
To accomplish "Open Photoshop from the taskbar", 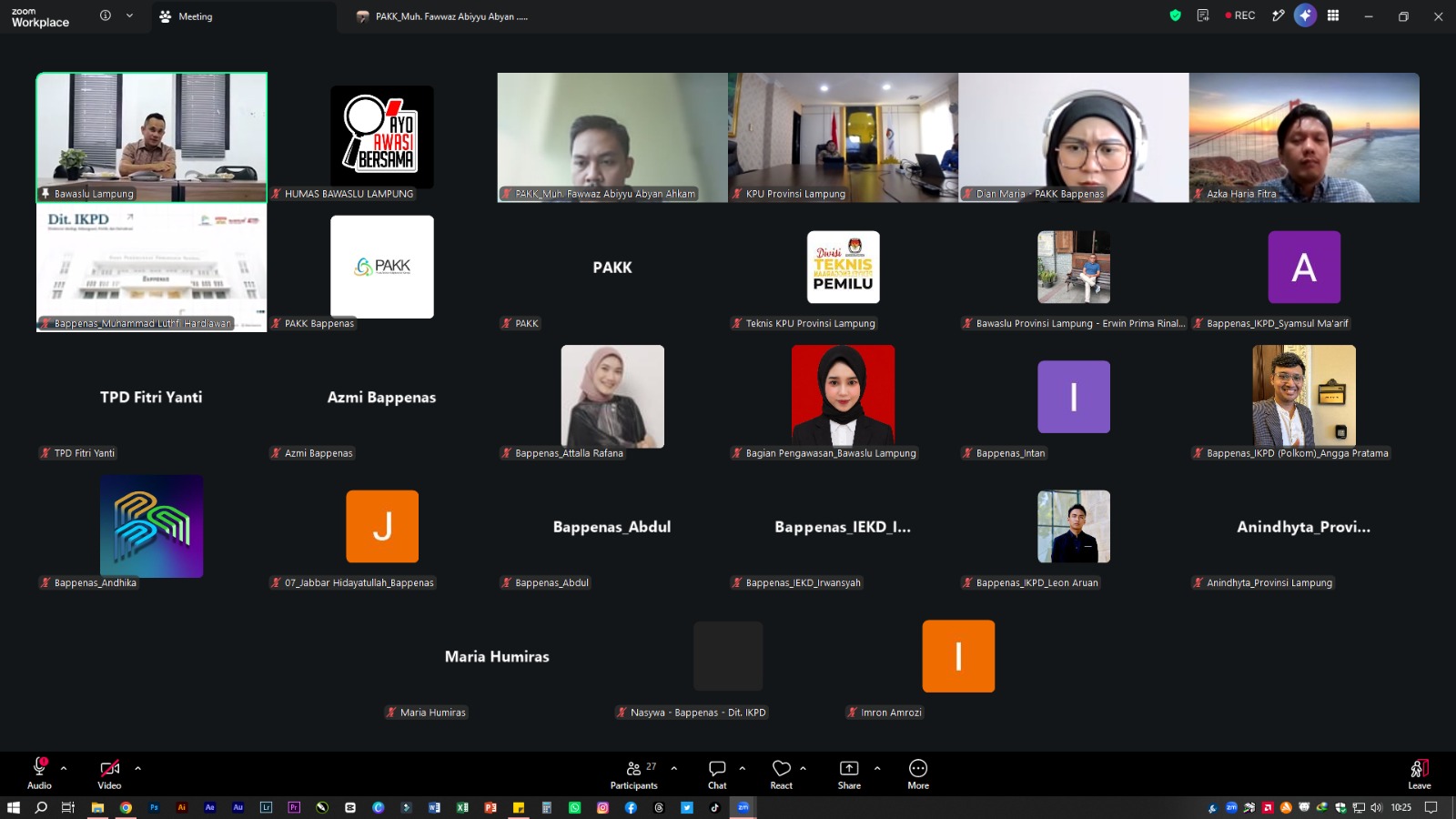I will pos(154,807).
